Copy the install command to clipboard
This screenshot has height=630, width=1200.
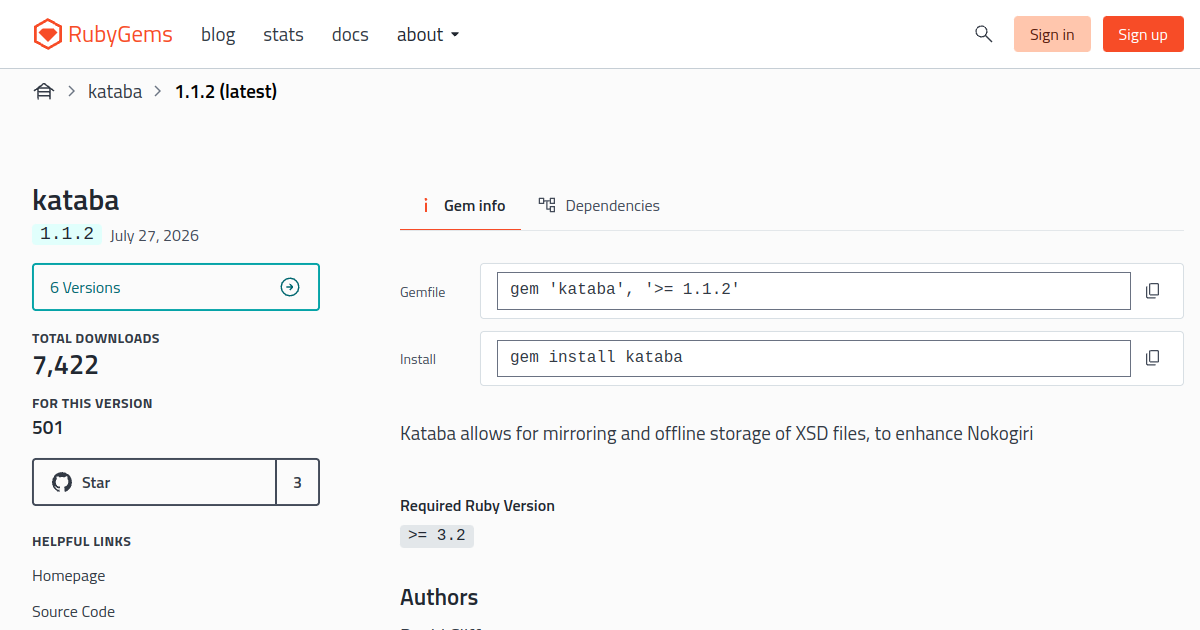(1152, 358)
